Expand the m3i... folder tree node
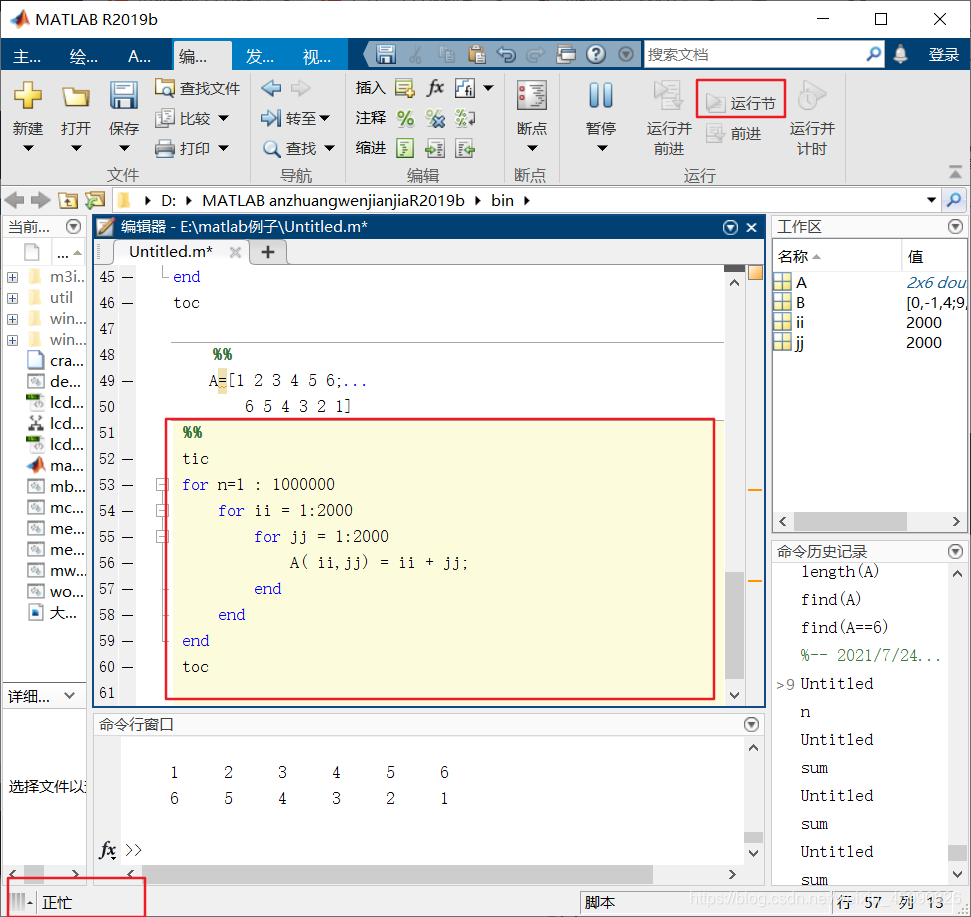 [12, 277]
